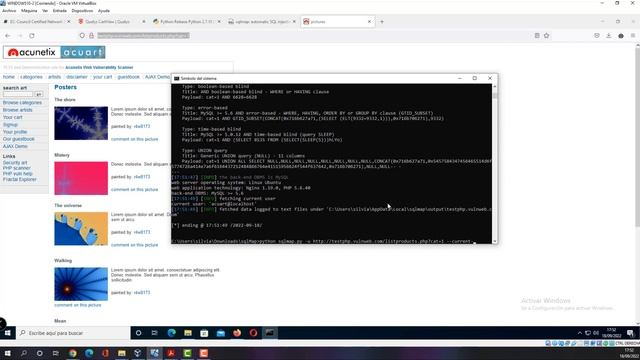This screenshot has height=360, width=640.
Task: Open The universe poster thumbnail
Action: click(81, 229)
